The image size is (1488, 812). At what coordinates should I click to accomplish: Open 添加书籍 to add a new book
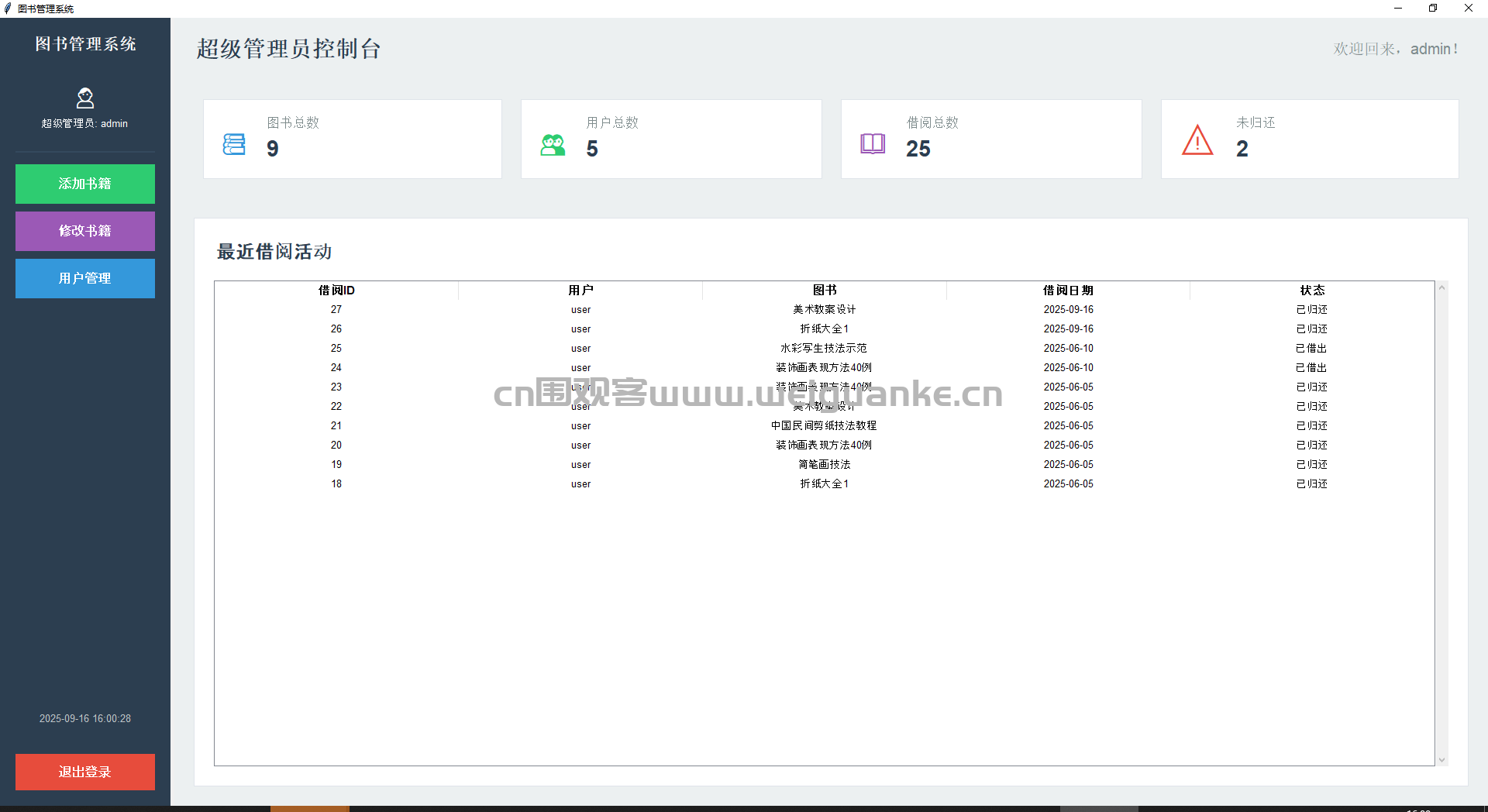coord(84,184)
